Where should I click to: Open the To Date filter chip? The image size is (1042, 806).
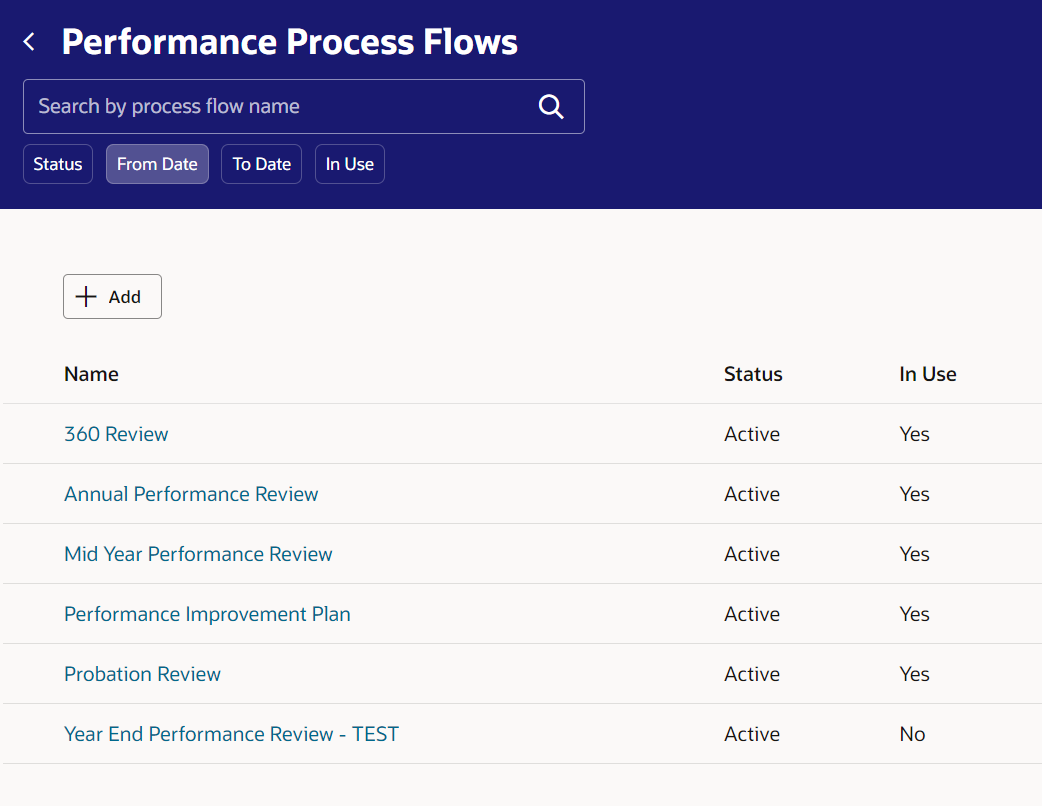261,164
